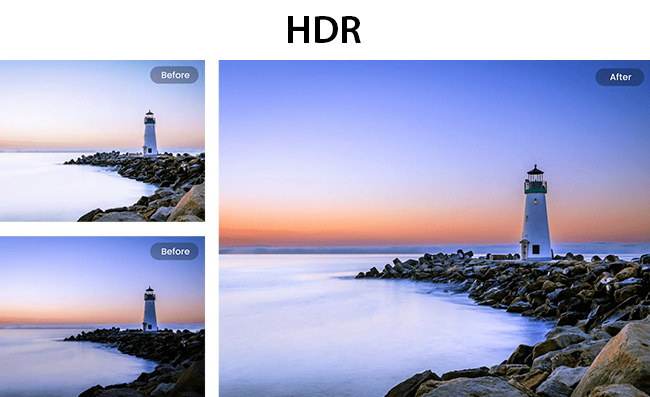Click the Before badge on the bottom image
The width and height of the screenshot is (650, 397).
coord(175,252)
